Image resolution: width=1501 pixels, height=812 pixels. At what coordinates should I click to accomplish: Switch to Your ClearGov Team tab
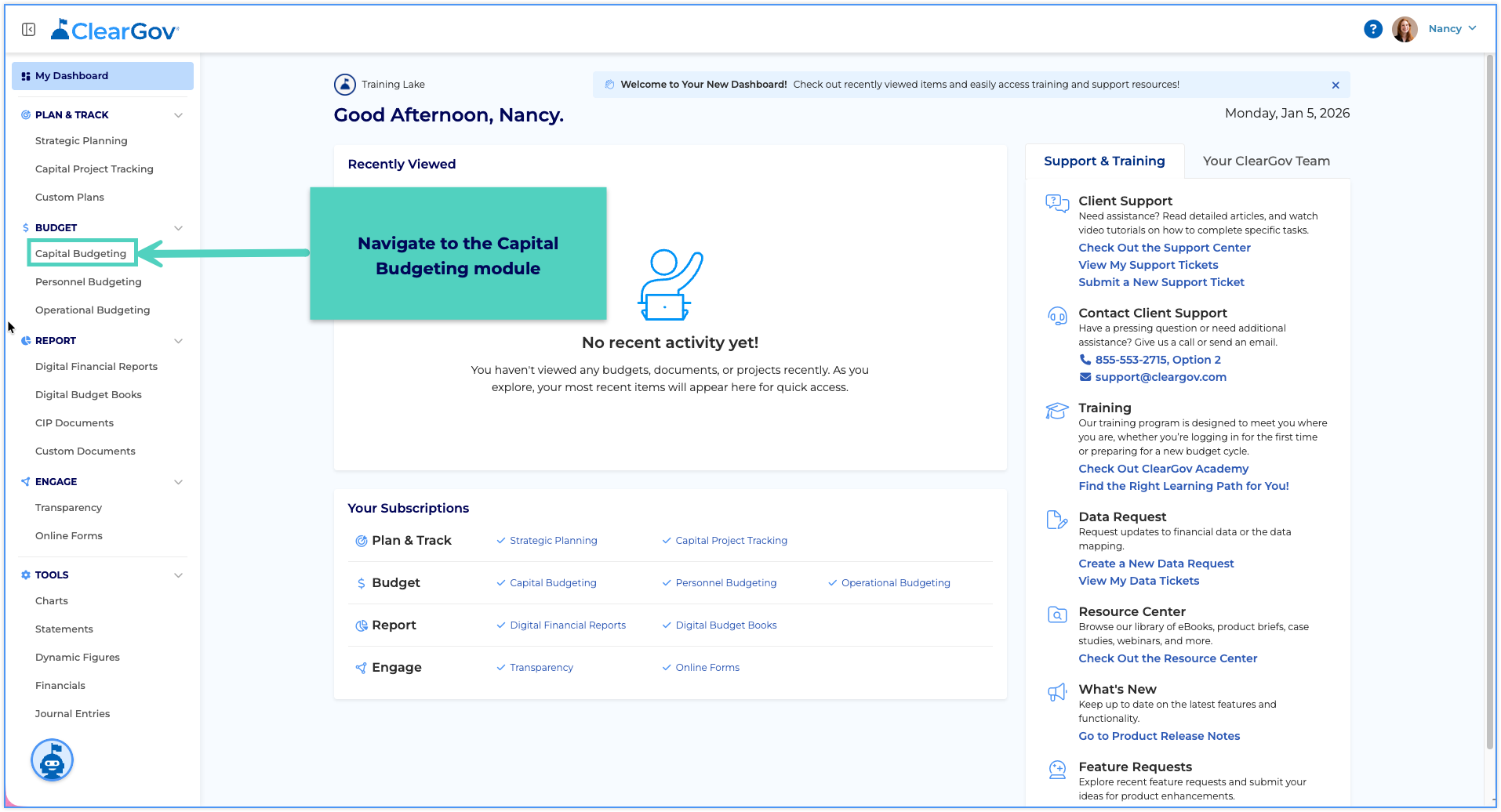coord(1266,161)
